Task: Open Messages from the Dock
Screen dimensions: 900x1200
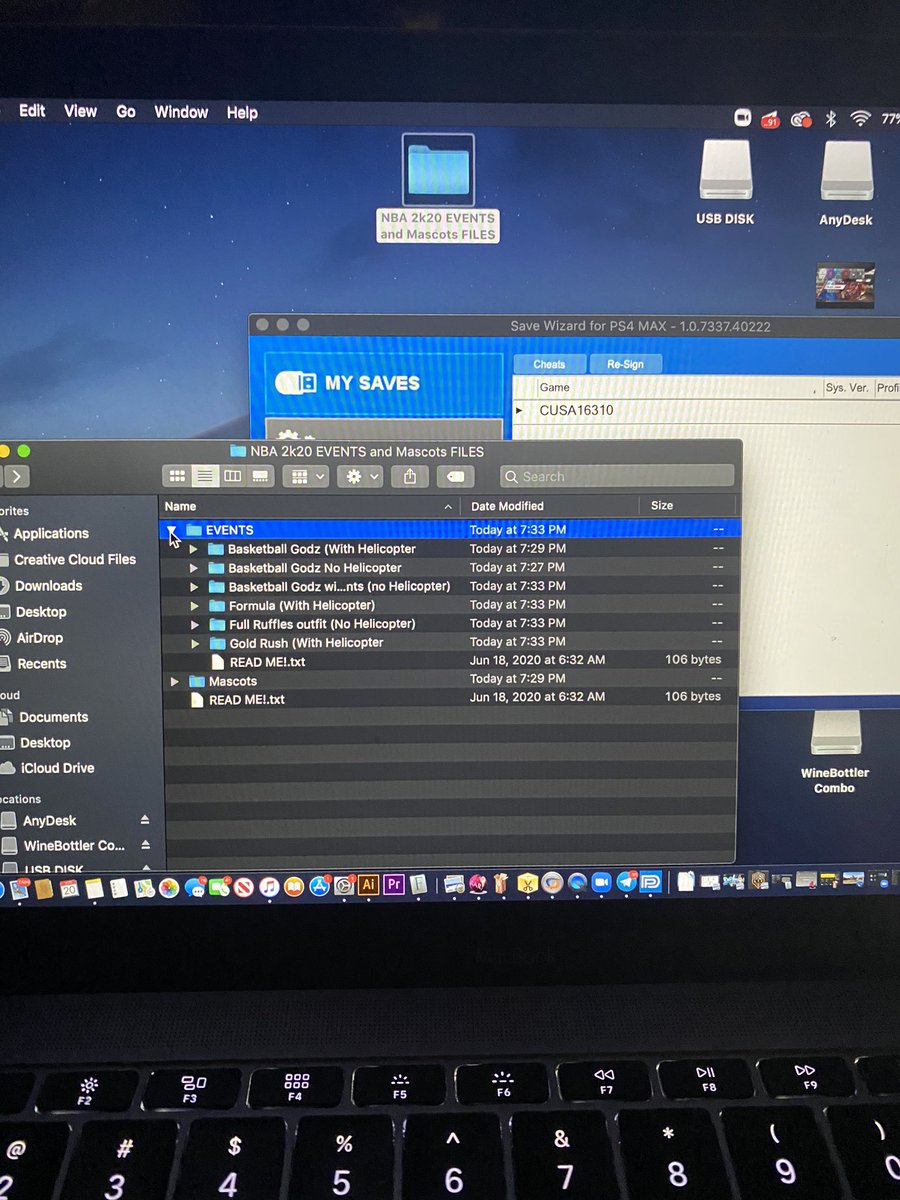Action: coord(195,887)
